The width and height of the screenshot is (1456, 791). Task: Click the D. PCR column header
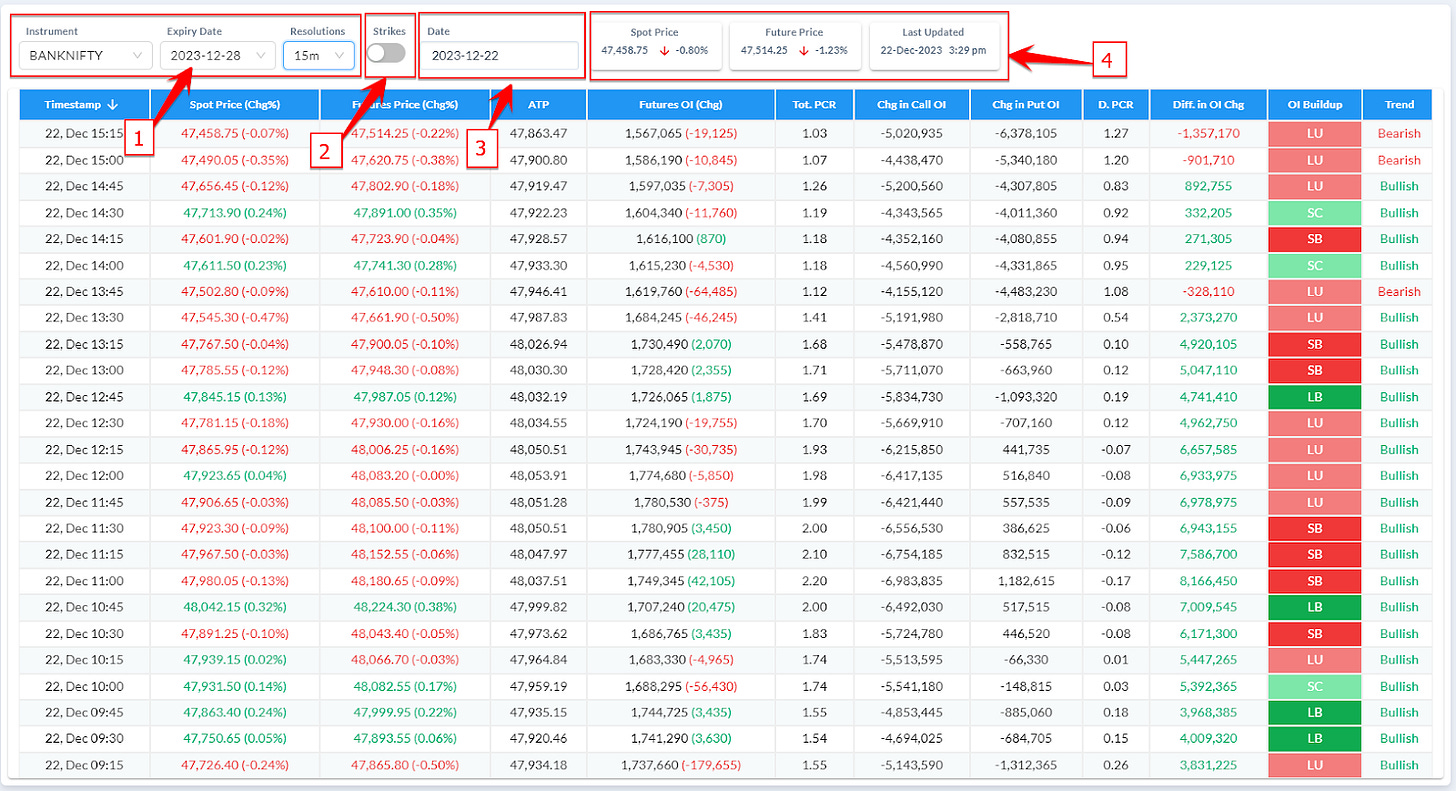point(1114,104)
